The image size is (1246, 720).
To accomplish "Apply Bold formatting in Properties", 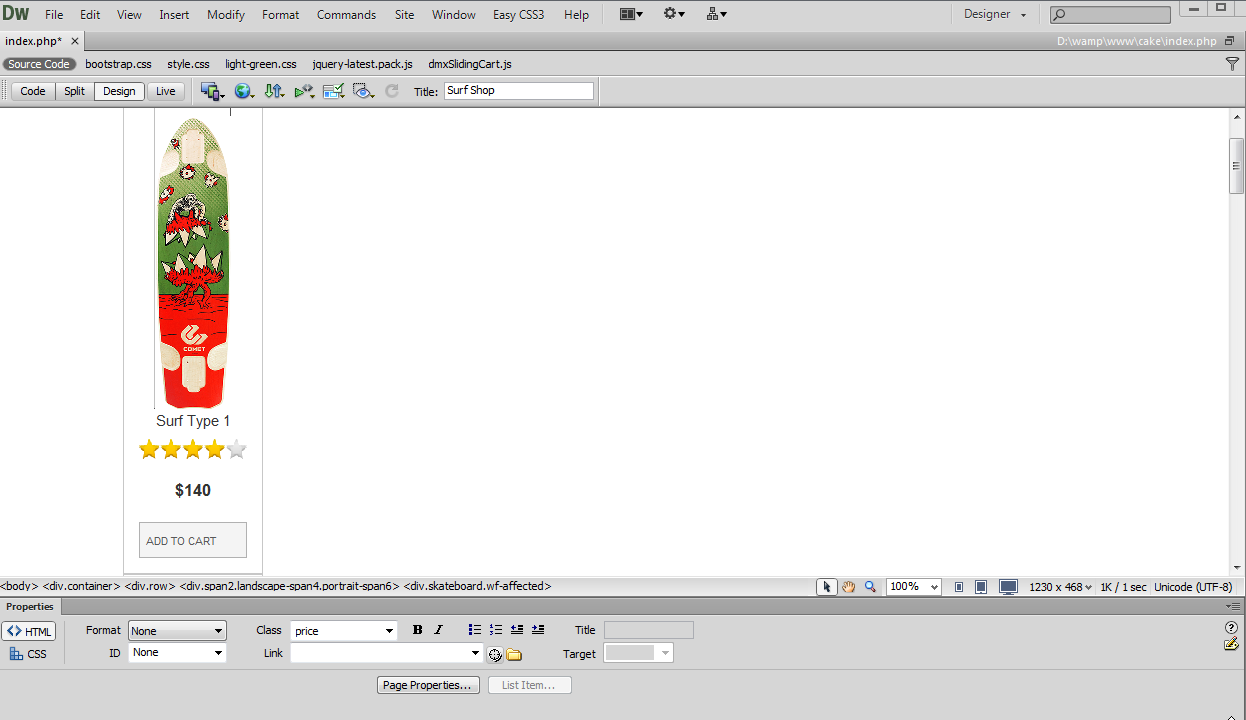I will (418, 630).
